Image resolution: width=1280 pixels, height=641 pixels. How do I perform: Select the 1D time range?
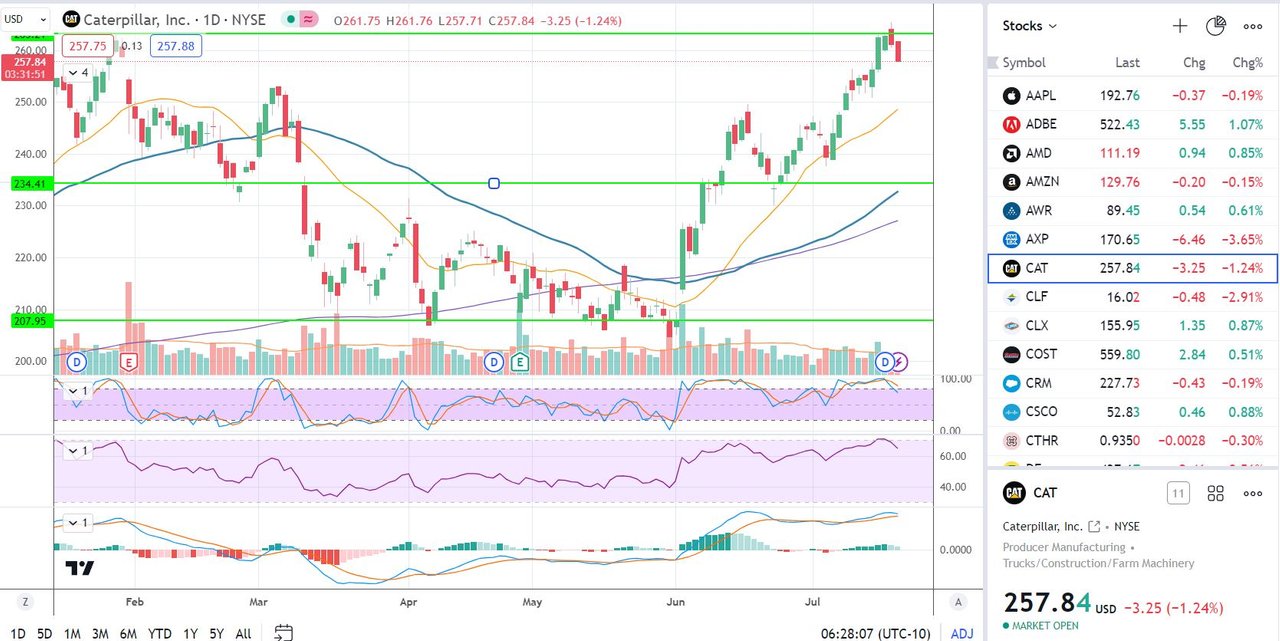(x=18, y=633)
